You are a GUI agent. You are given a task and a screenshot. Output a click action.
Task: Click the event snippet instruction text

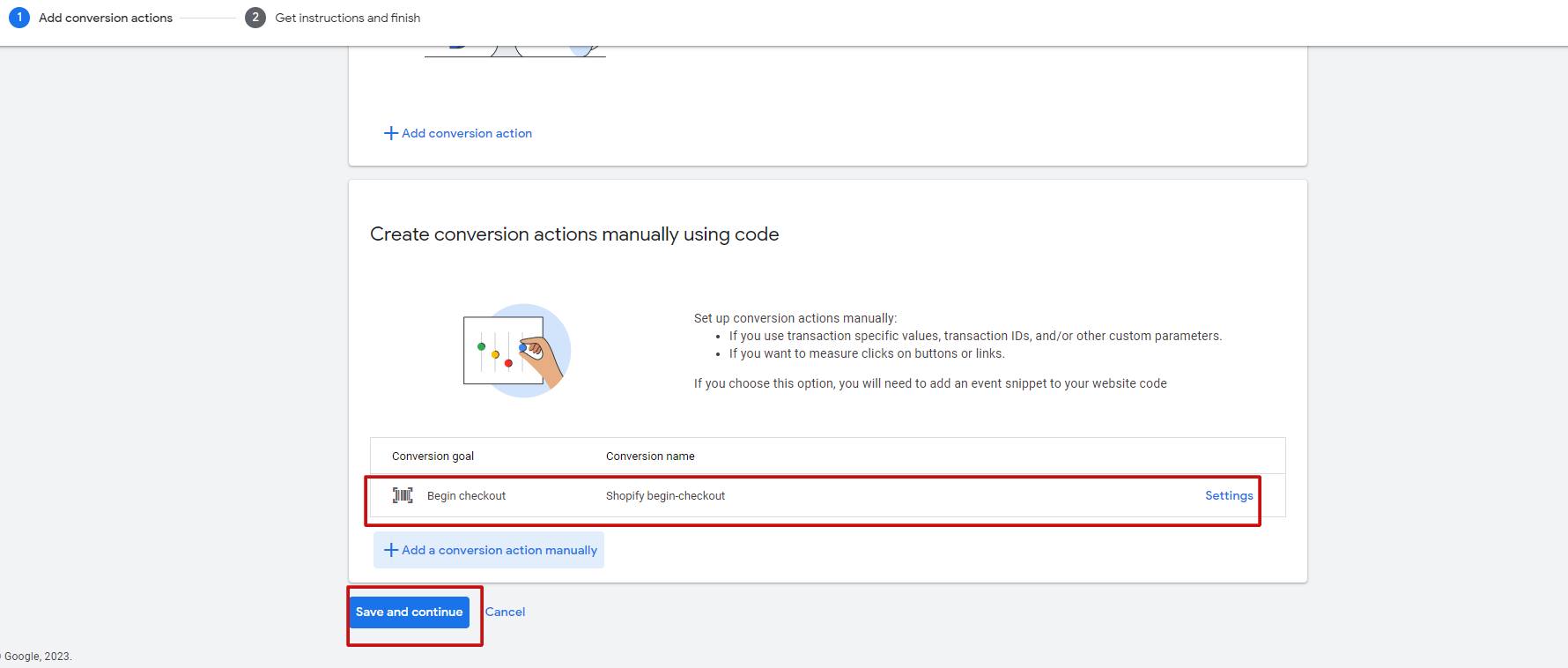930,383
